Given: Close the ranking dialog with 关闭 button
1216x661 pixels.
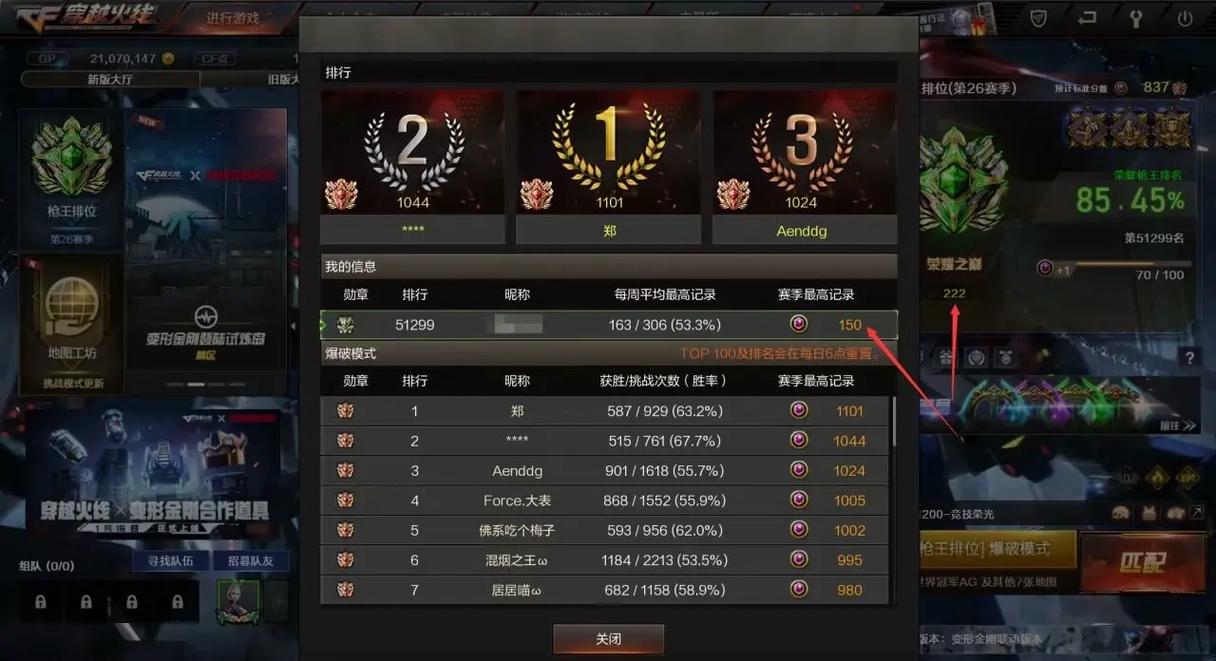Looking at the screenshot, I should 608,639.
